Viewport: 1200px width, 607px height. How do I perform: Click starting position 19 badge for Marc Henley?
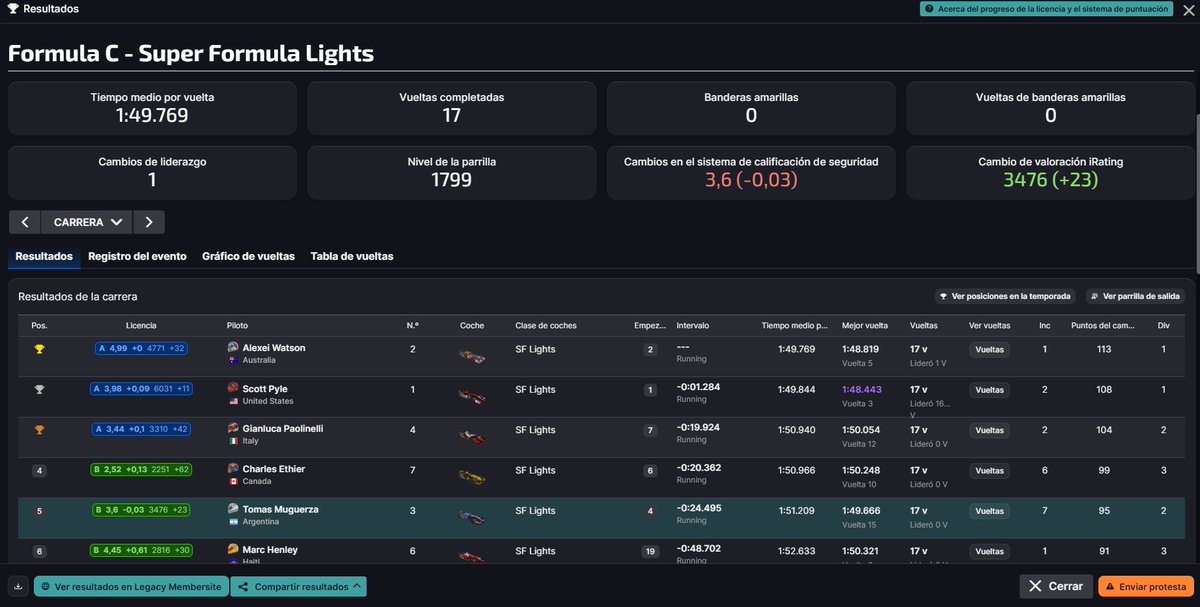[650, 551]
